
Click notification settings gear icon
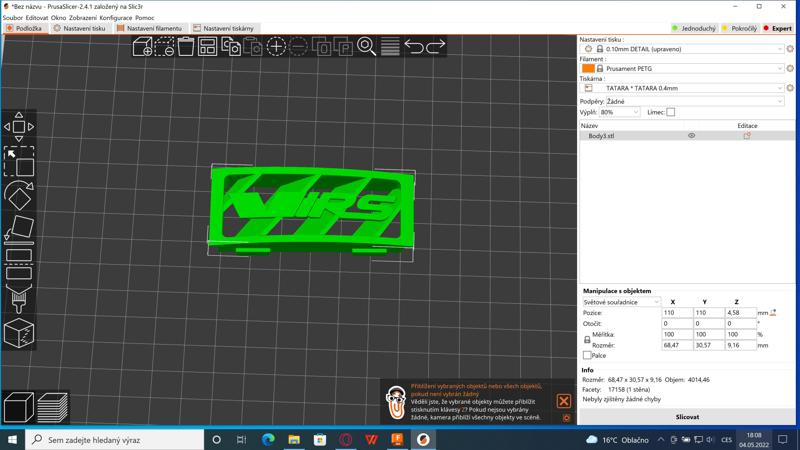coord(566,418)
